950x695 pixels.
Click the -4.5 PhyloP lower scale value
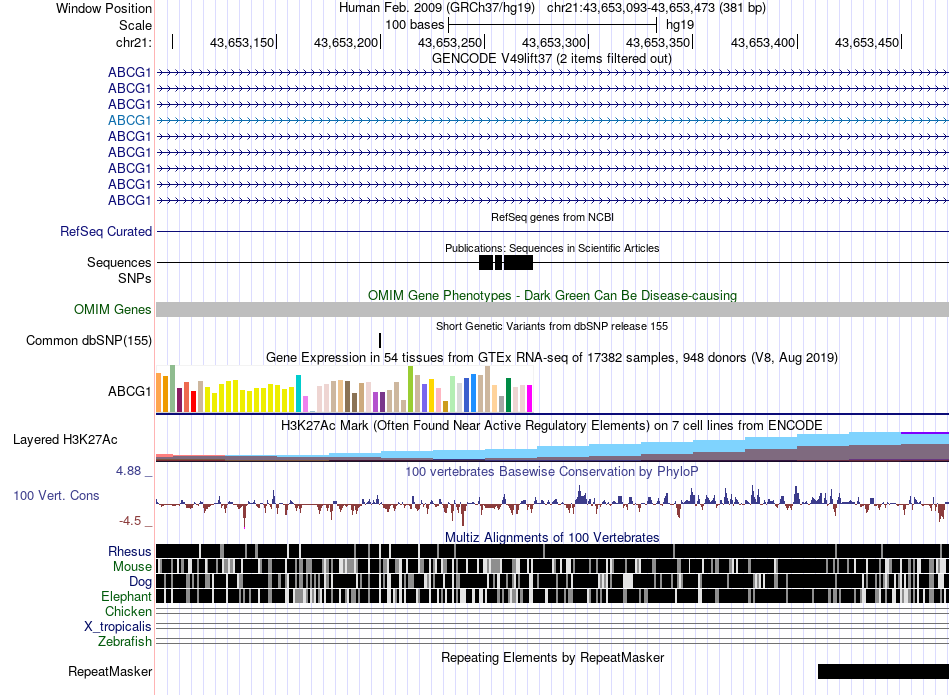(130, 521)
